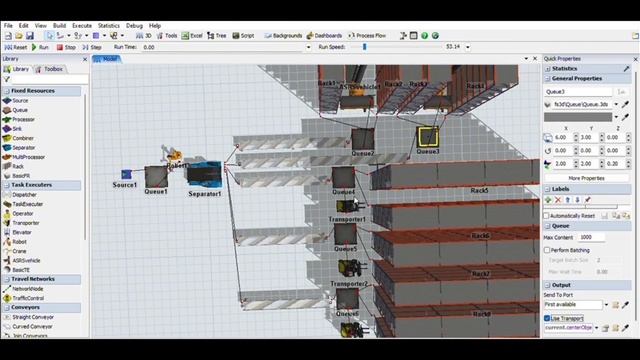The height and width of the screenshot is (360, 640).
Task: Open the Script console
Action: click(243, 36)
